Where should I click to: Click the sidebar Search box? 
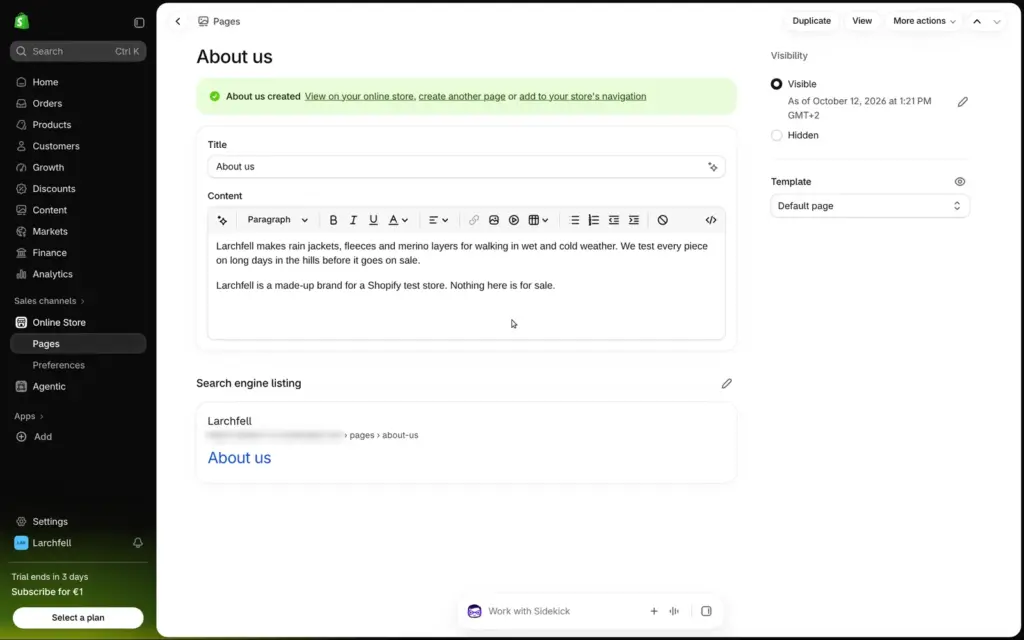tap(78, 51)
